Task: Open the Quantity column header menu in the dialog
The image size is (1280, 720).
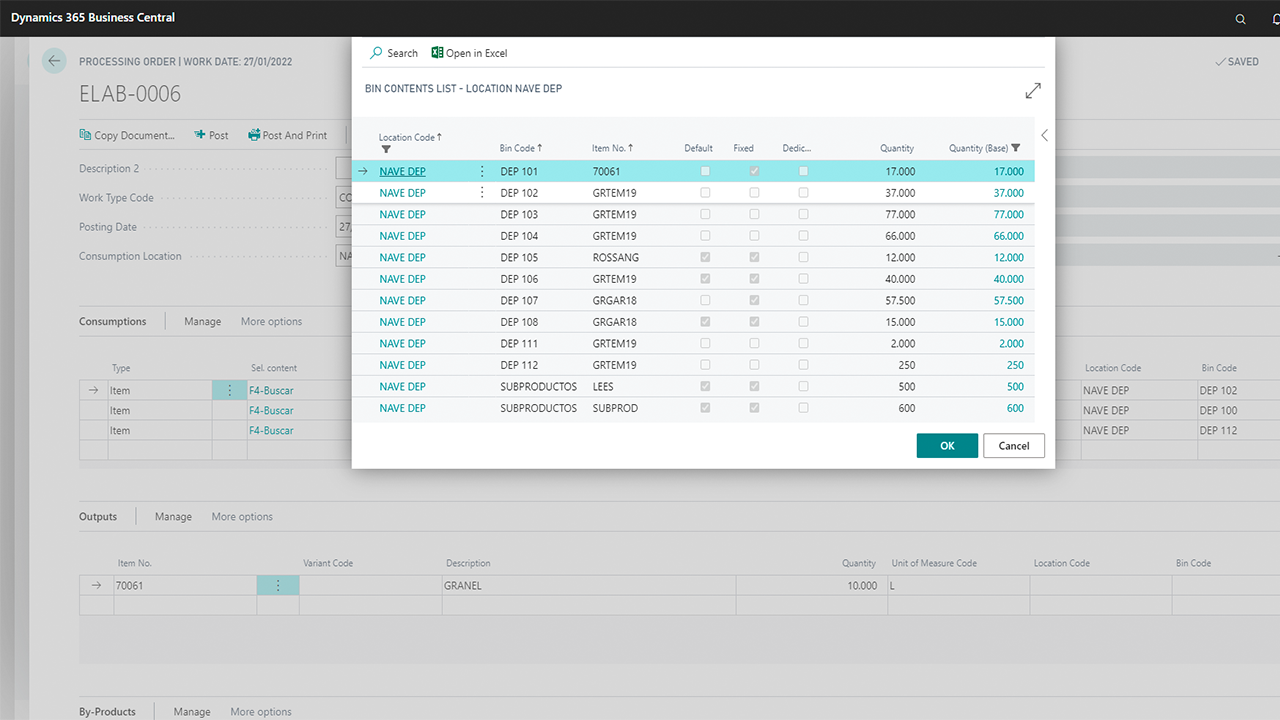Action: click(897, 148)
